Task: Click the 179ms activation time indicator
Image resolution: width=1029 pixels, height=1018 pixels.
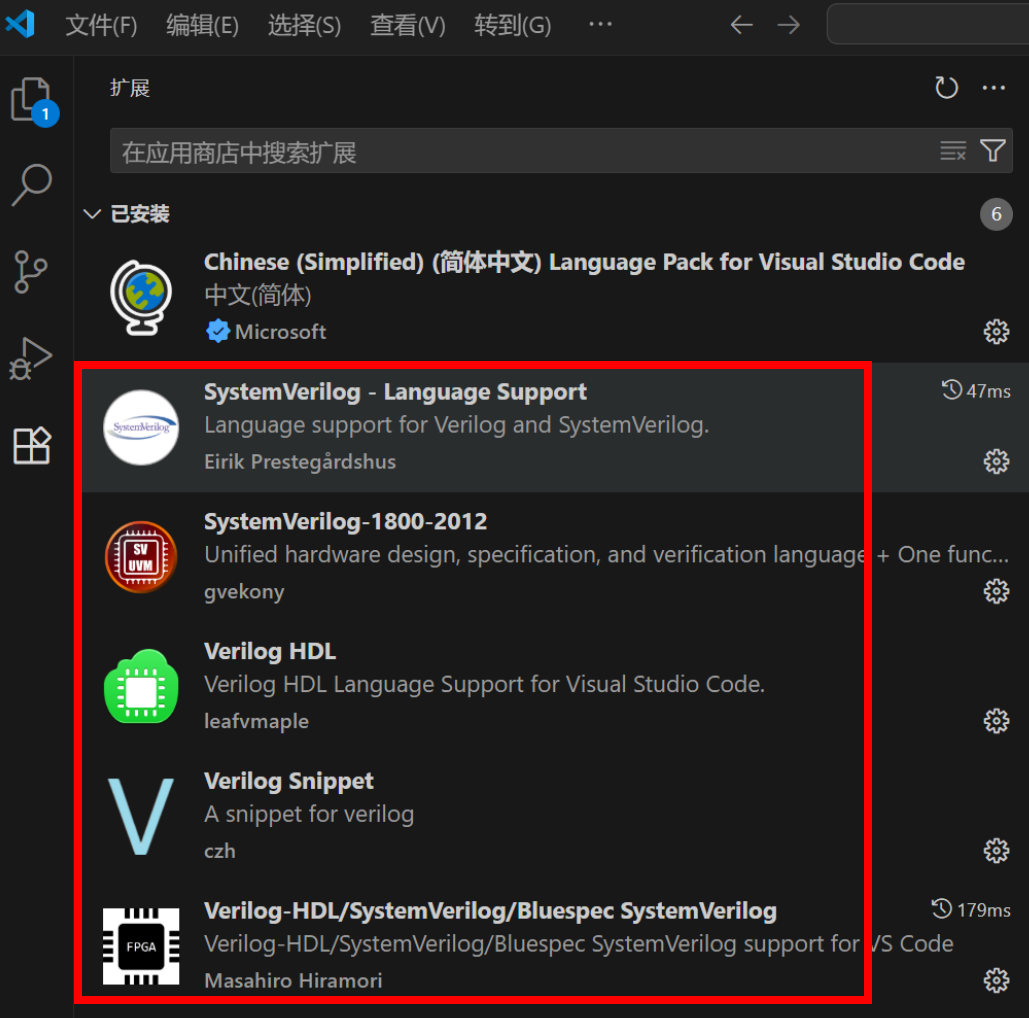Action: click(971, 910)
